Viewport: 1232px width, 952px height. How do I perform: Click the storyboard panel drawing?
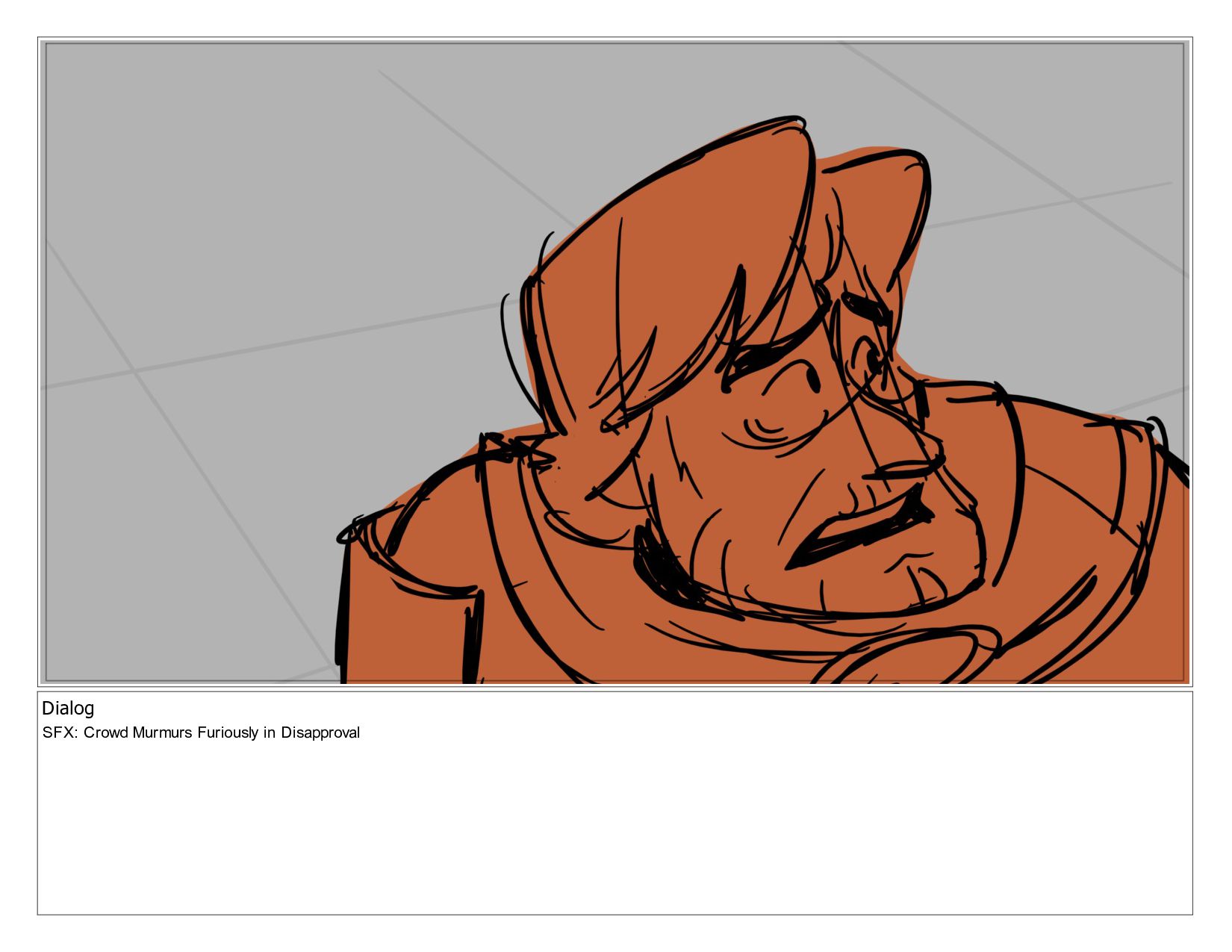[615, 362]
